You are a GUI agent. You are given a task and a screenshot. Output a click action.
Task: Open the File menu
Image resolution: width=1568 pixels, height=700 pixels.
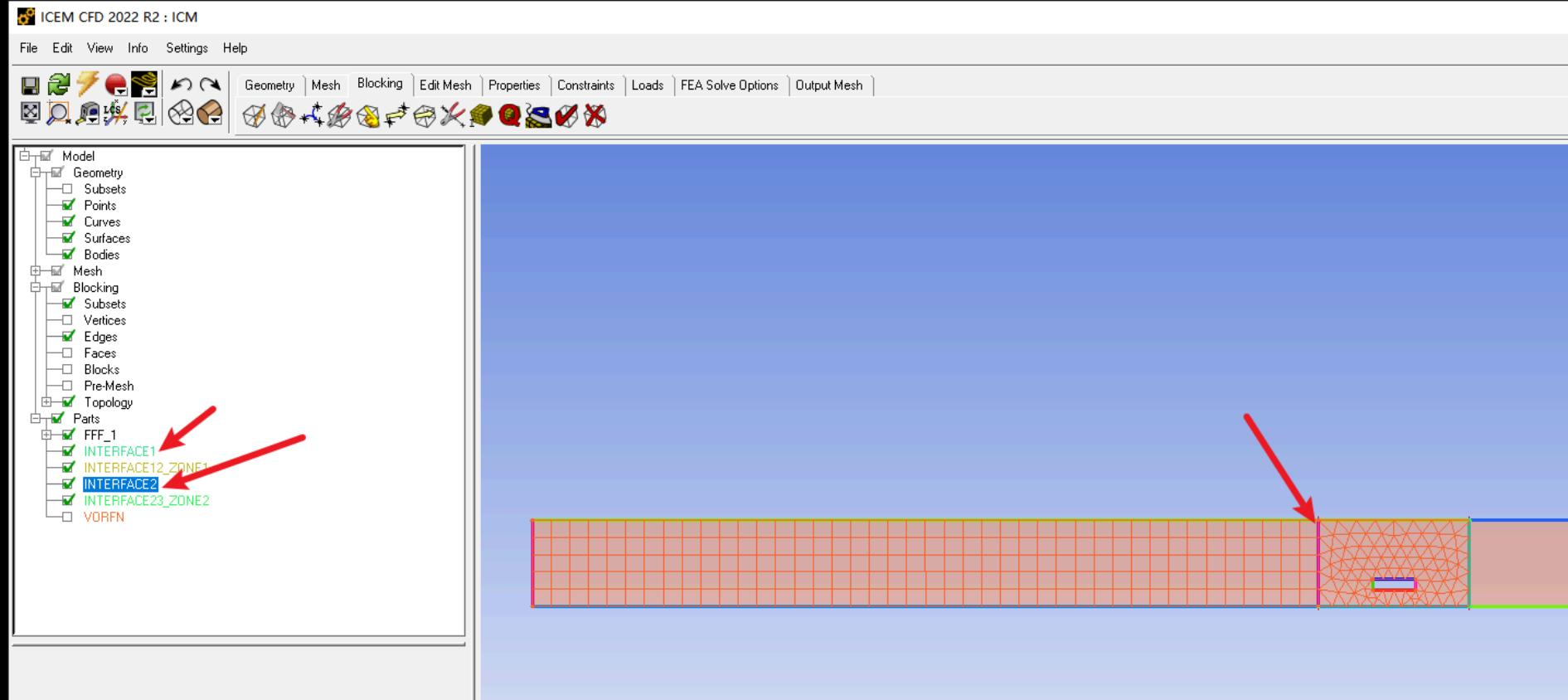click(28, 48)
